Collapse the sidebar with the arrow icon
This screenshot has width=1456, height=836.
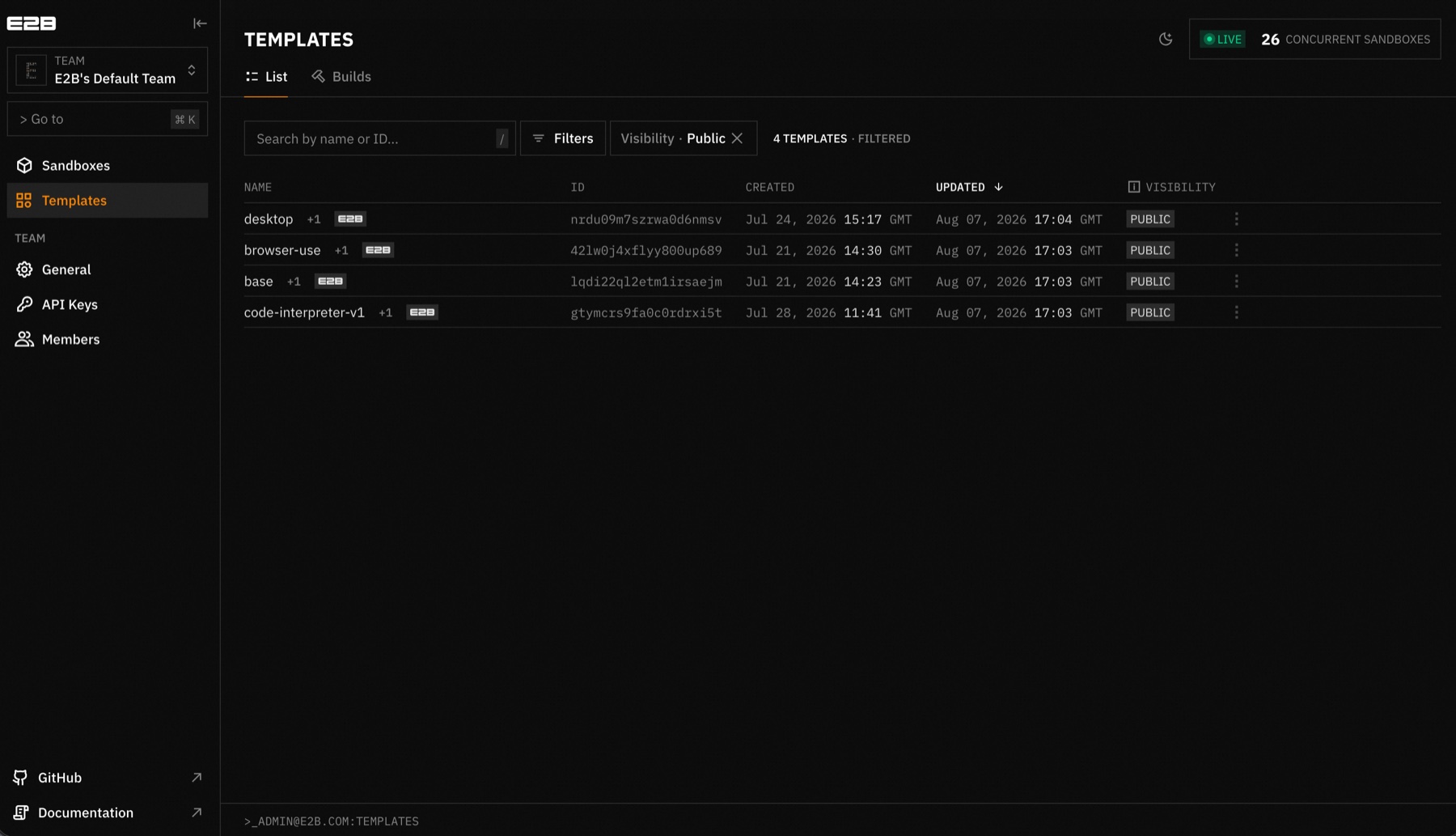200,23
